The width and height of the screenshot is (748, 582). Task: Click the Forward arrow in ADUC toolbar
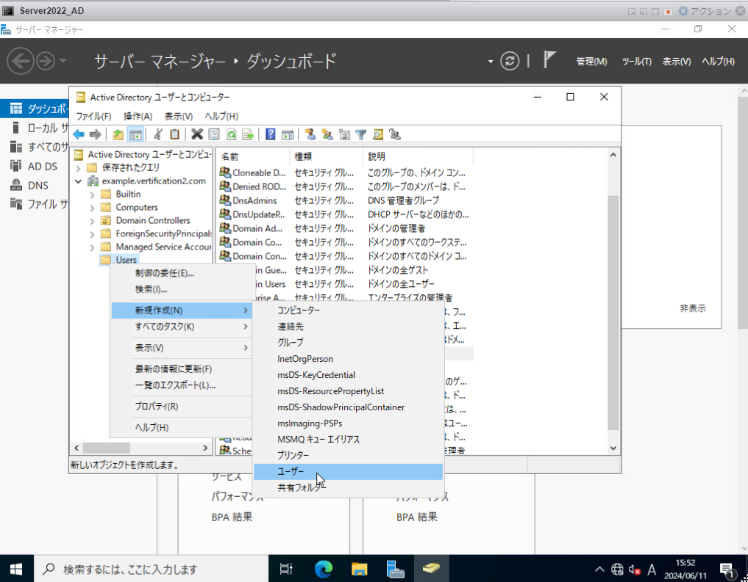coord(95,135)
